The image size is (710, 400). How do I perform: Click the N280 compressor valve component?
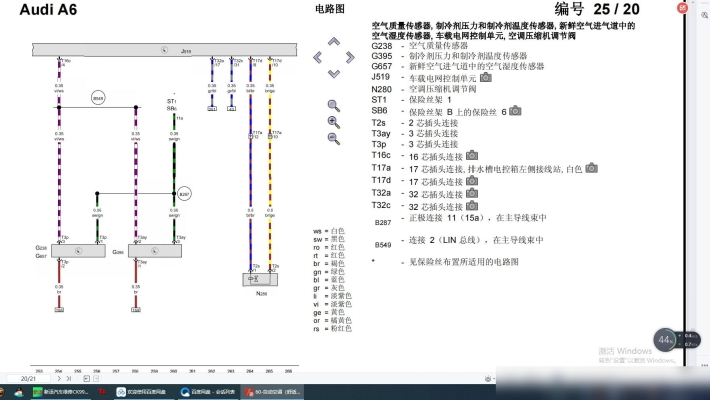(x=260, y=279)
